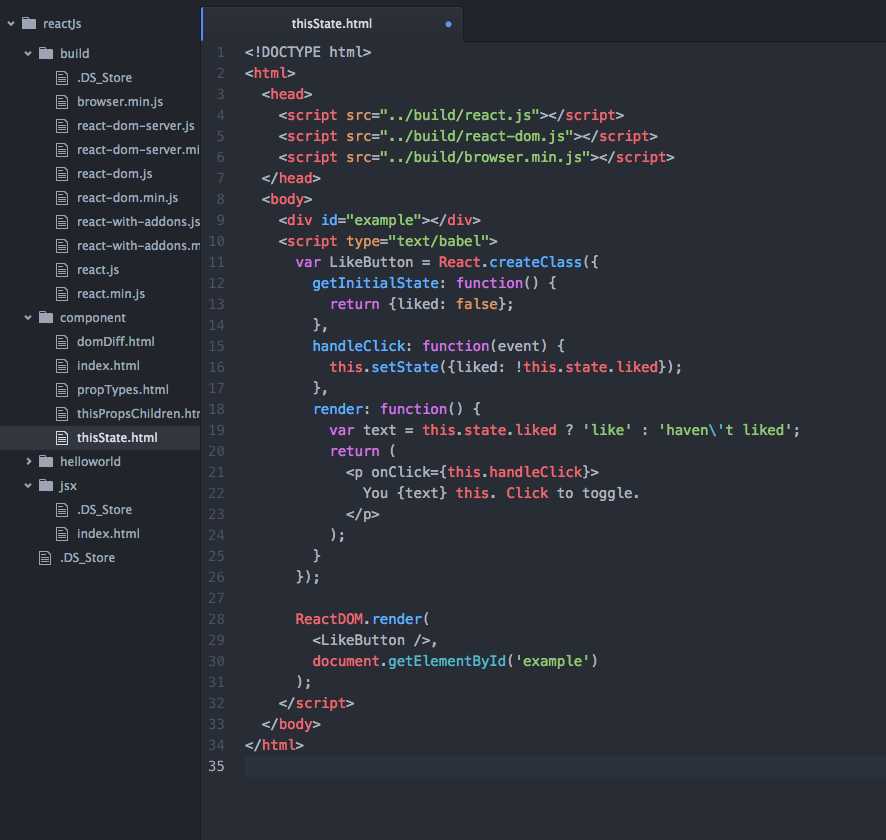Open react-dom.js in the build folder
This screenshot has height=840, width=886.
[x=115, y=174]
